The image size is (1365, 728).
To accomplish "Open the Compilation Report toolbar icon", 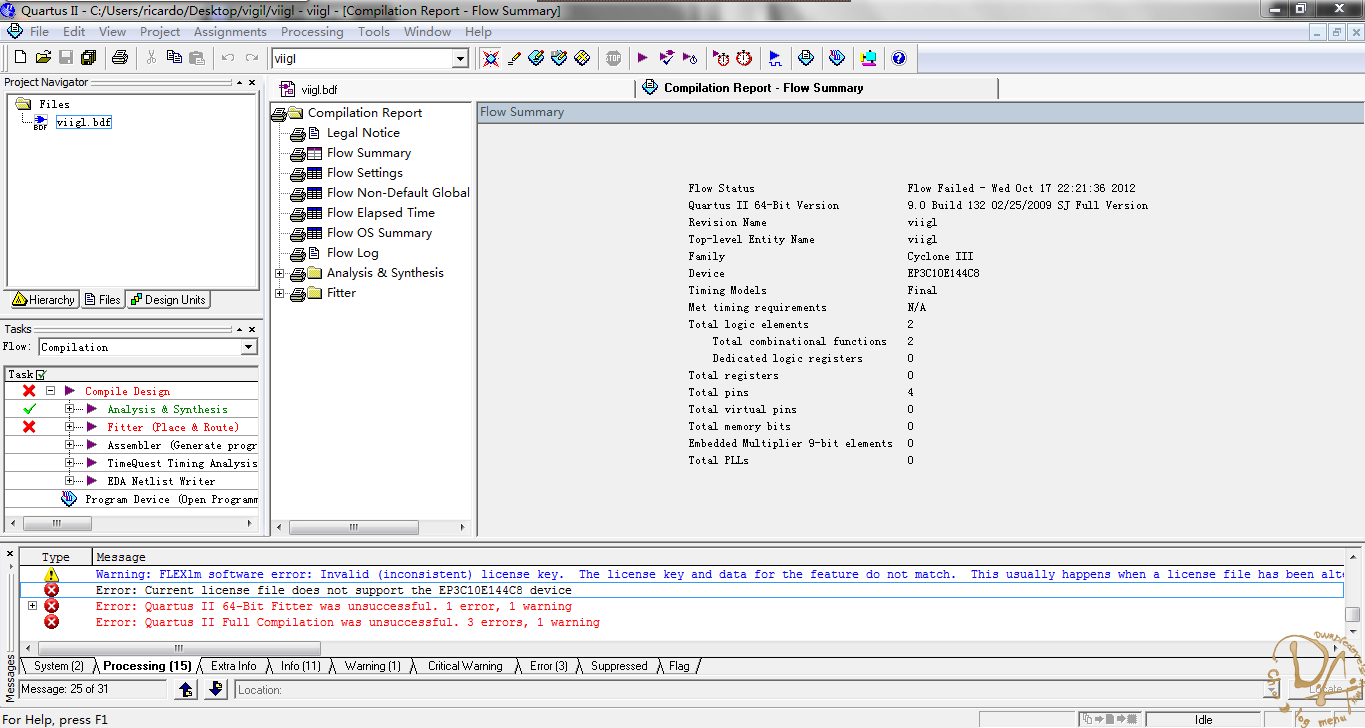I will click(806, 58).
